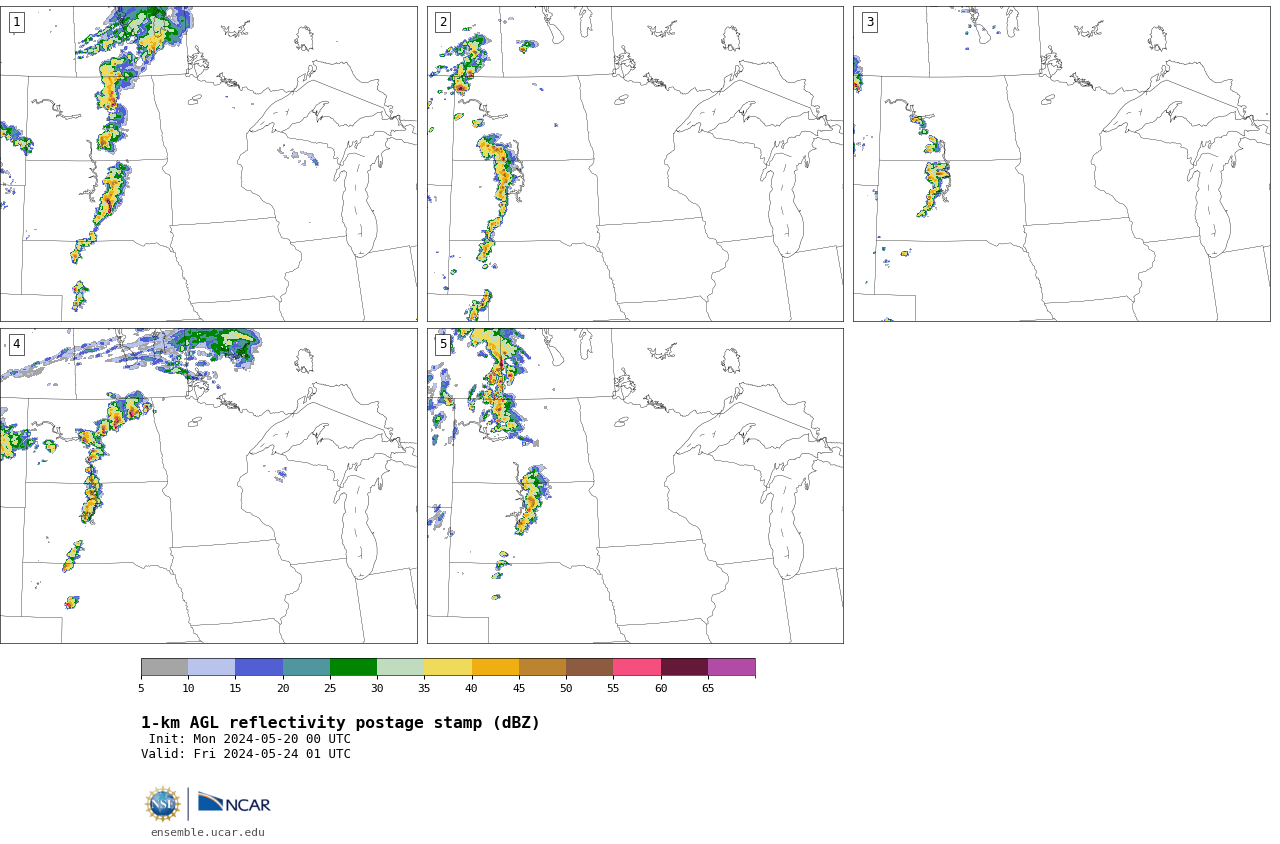Click the number 2 label in panel two
The width and height of the screenshot is (1280, 844).
click(x=443, y=22)
